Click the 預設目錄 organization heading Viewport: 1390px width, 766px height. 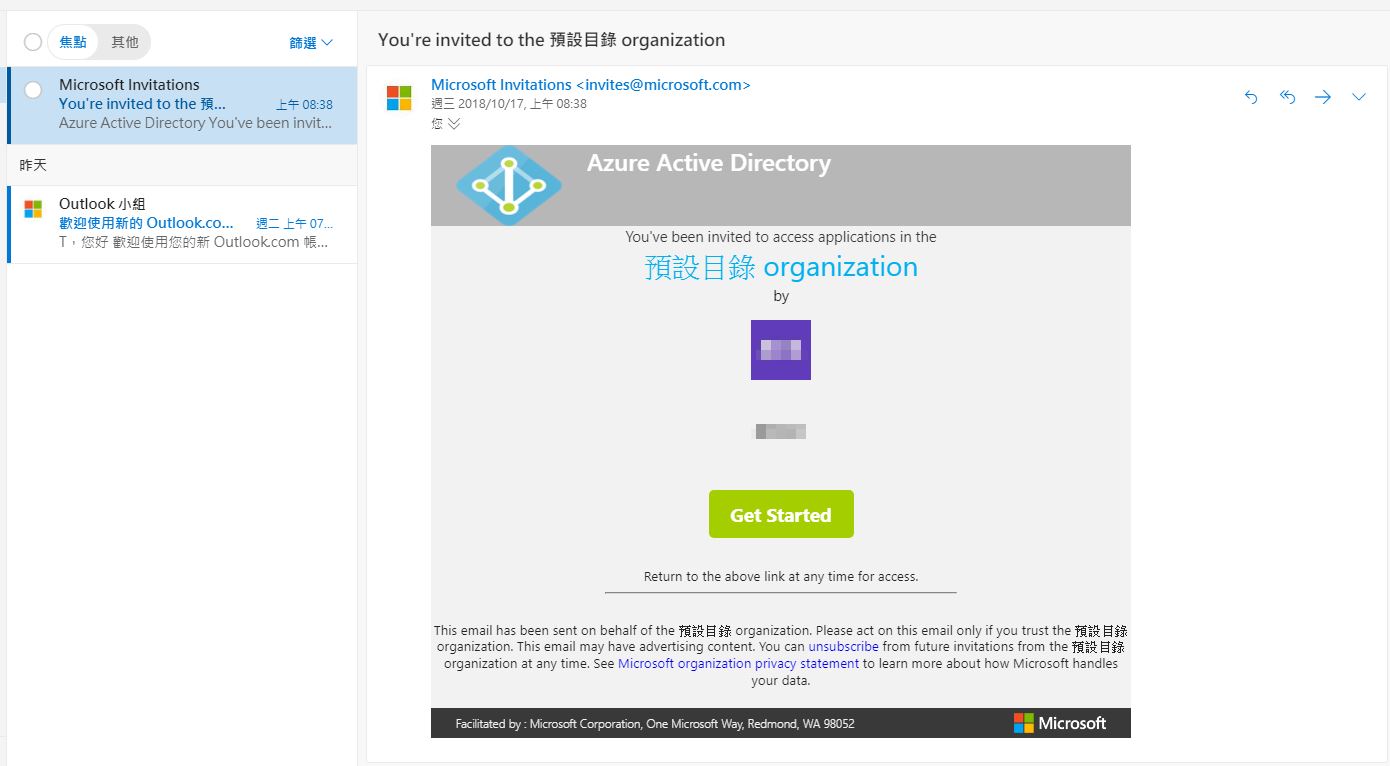tap(781, 267)
